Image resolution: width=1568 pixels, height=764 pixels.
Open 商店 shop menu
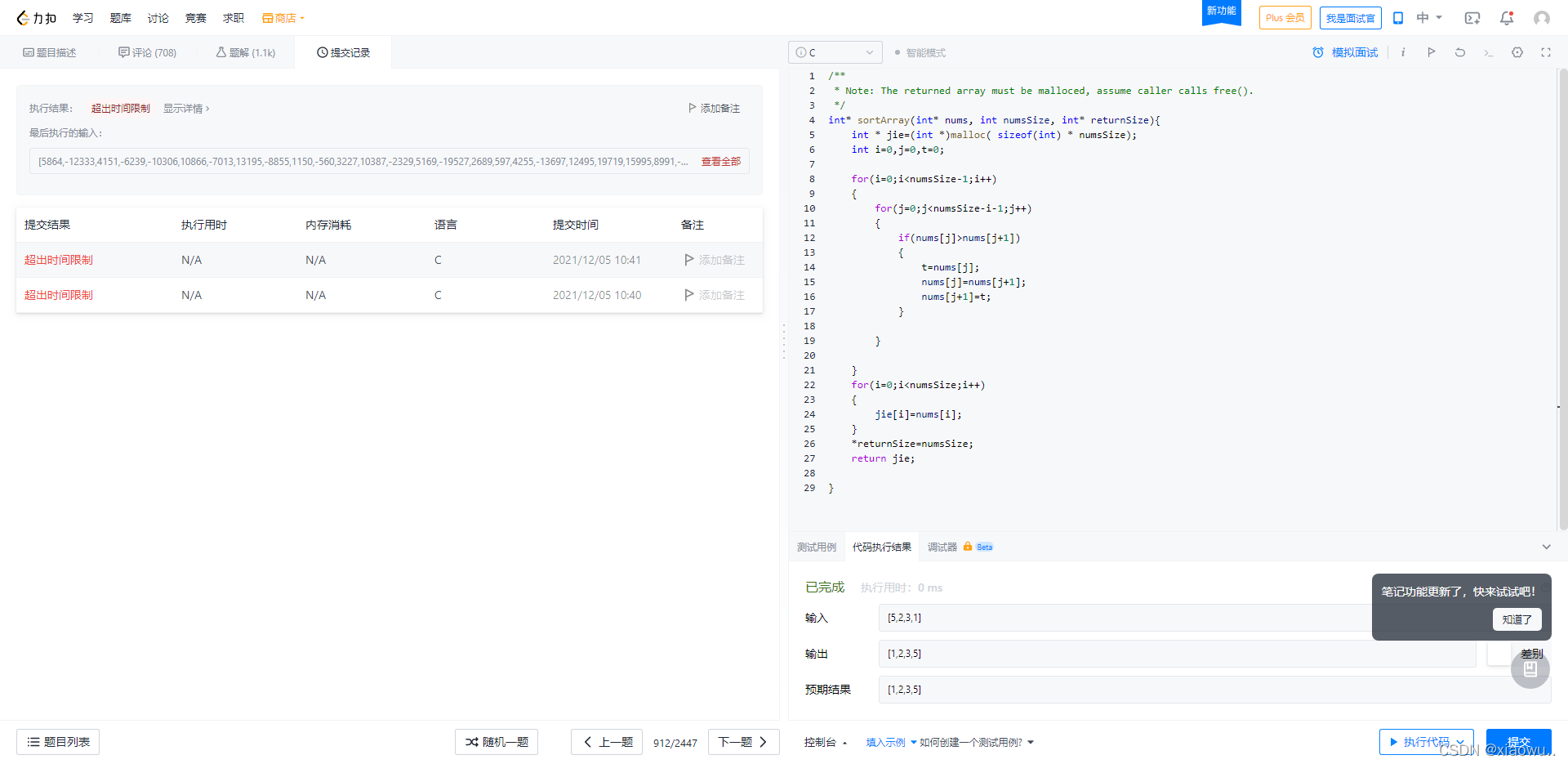283,18
